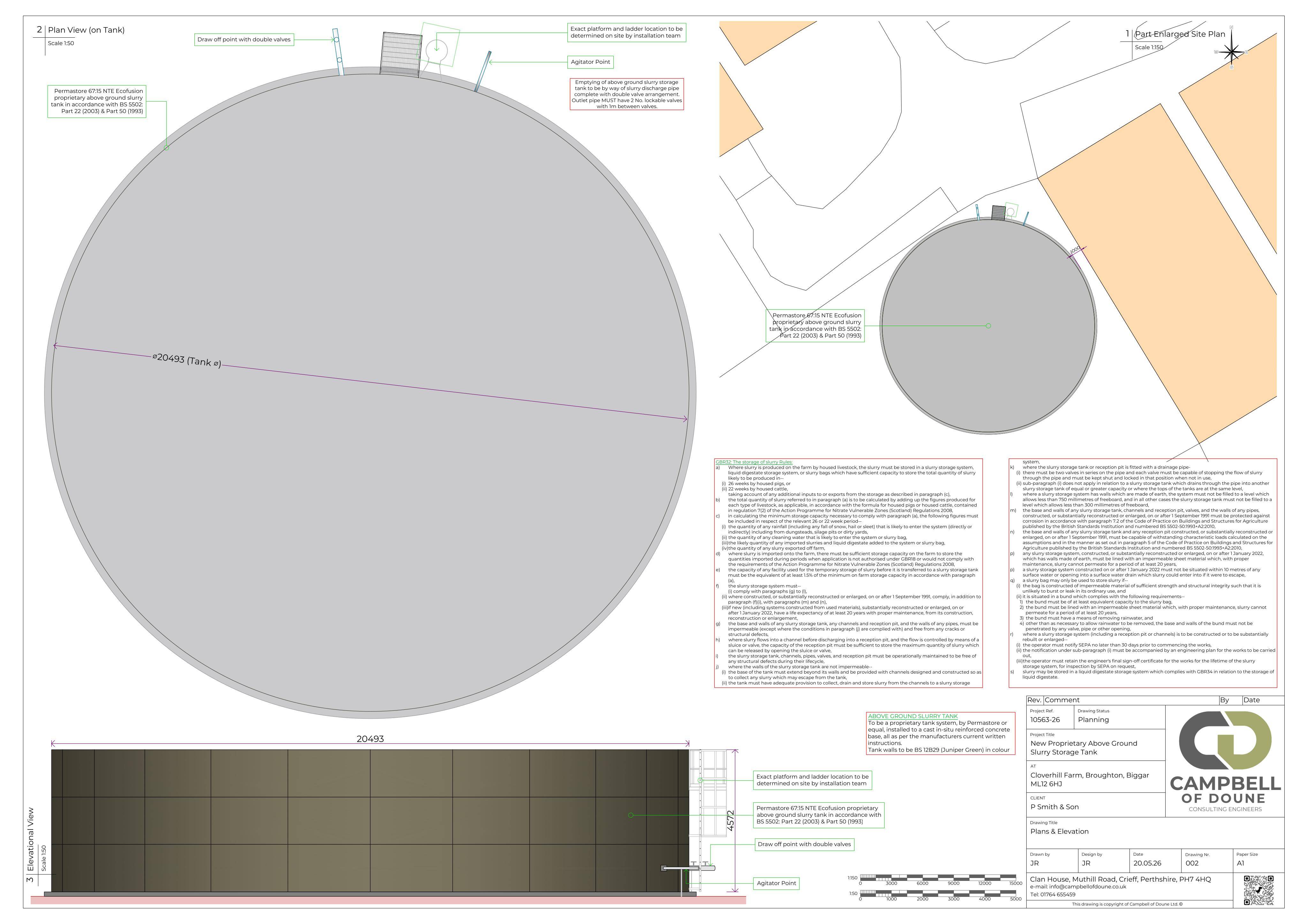Click the date value '20.05.26'
1308x924 pixels.
tap(1147, 863)
